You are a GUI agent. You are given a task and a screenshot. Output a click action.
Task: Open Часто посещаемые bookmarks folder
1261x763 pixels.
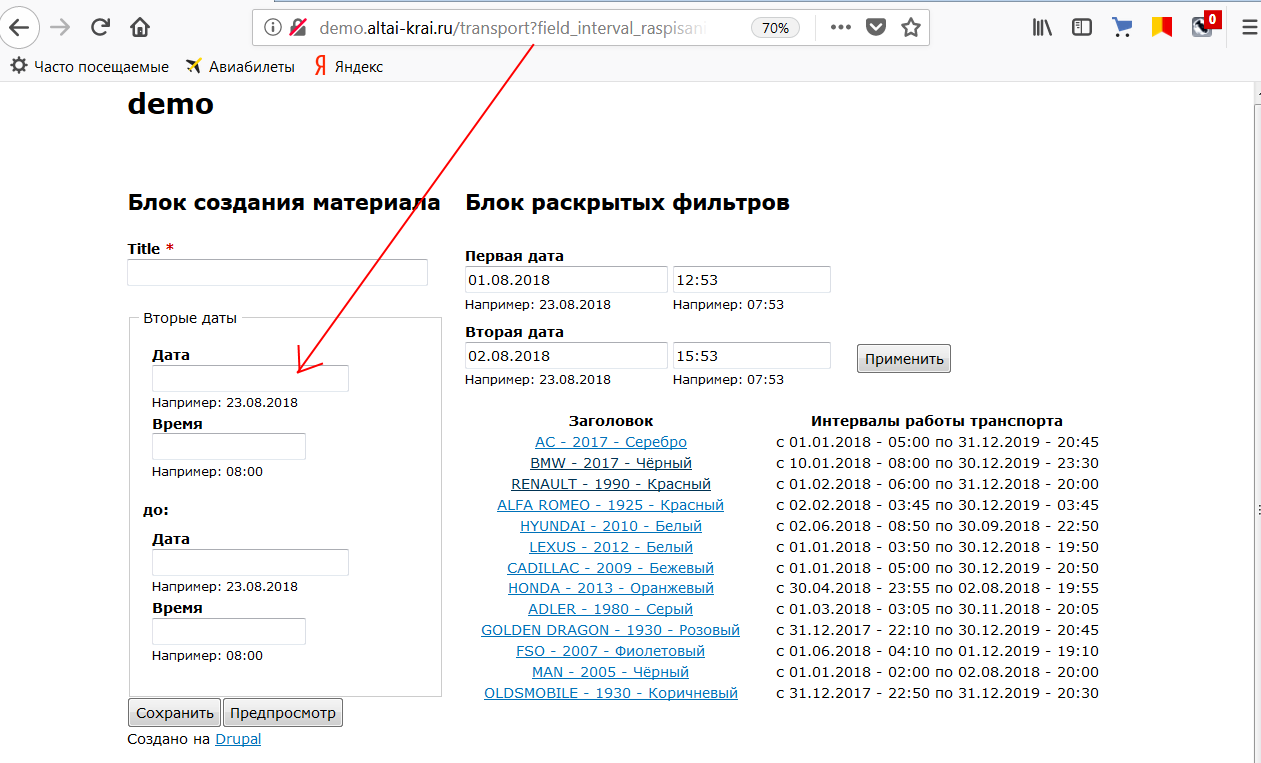tap(89, 67)
